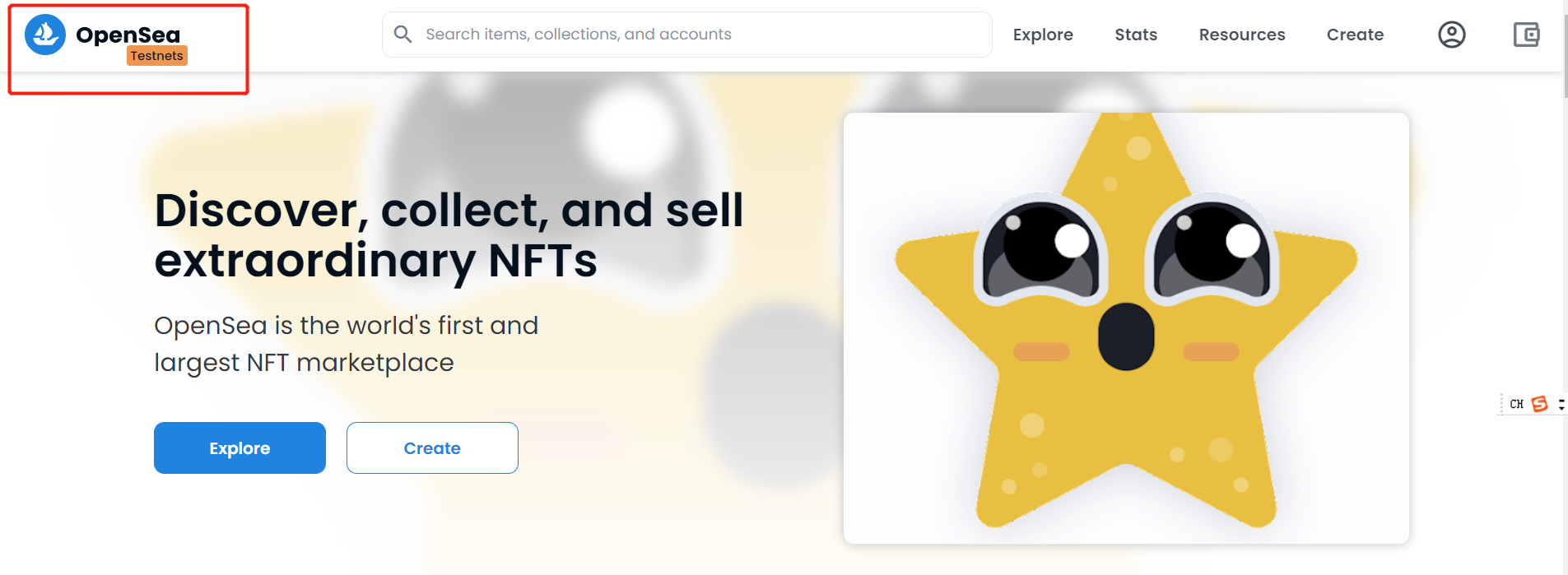Open the wallet icon in the header
1568x575 pixels.
point(1526,35)
